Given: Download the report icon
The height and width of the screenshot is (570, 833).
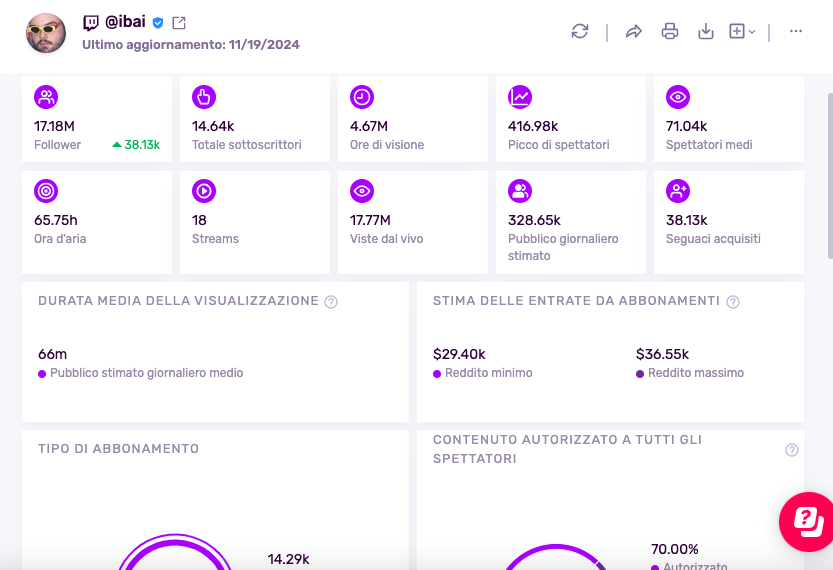Looking at the screenshot, I should click(706, 31).
